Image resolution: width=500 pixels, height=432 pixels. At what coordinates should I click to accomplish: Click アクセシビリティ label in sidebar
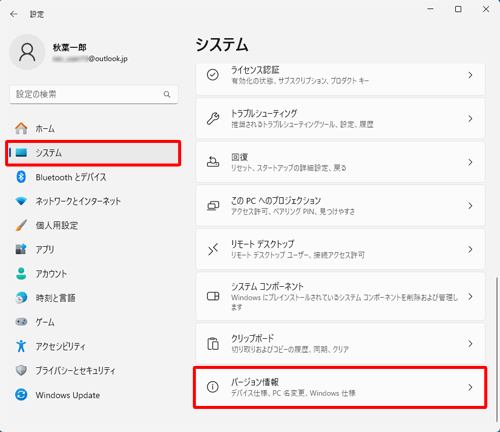coord(61,346)
